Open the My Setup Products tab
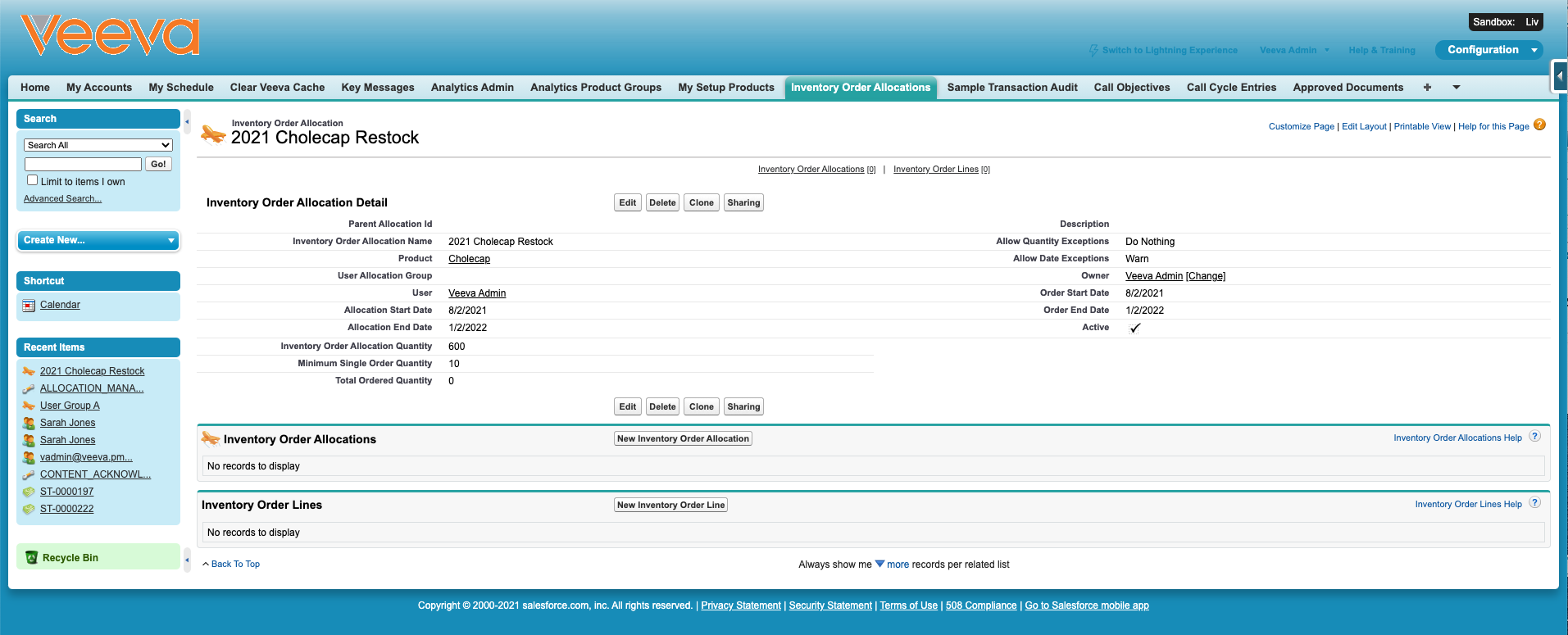 pyautogui.click(x=725, y=88)
